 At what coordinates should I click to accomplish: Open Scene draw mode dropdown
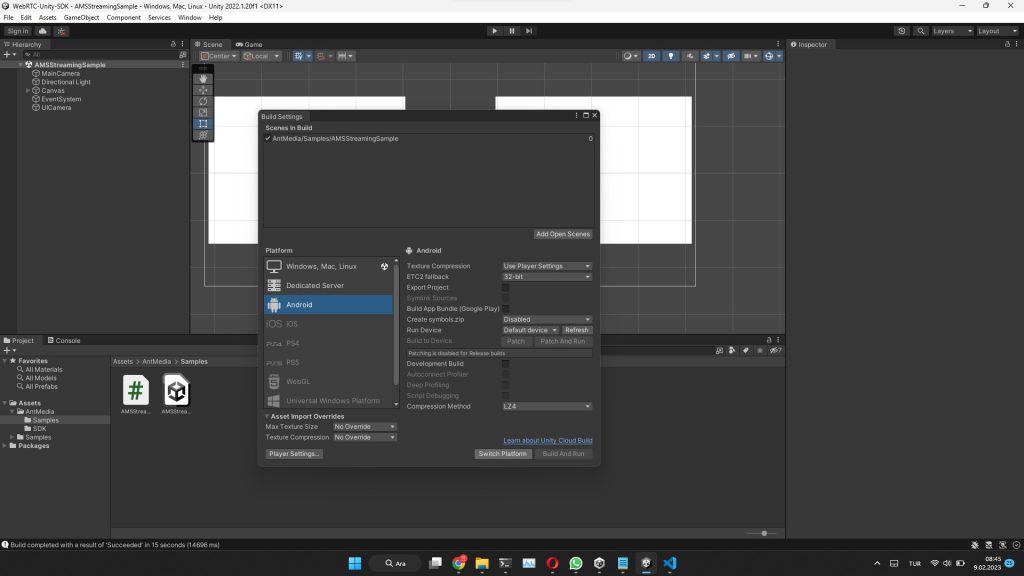coord(630,56)
